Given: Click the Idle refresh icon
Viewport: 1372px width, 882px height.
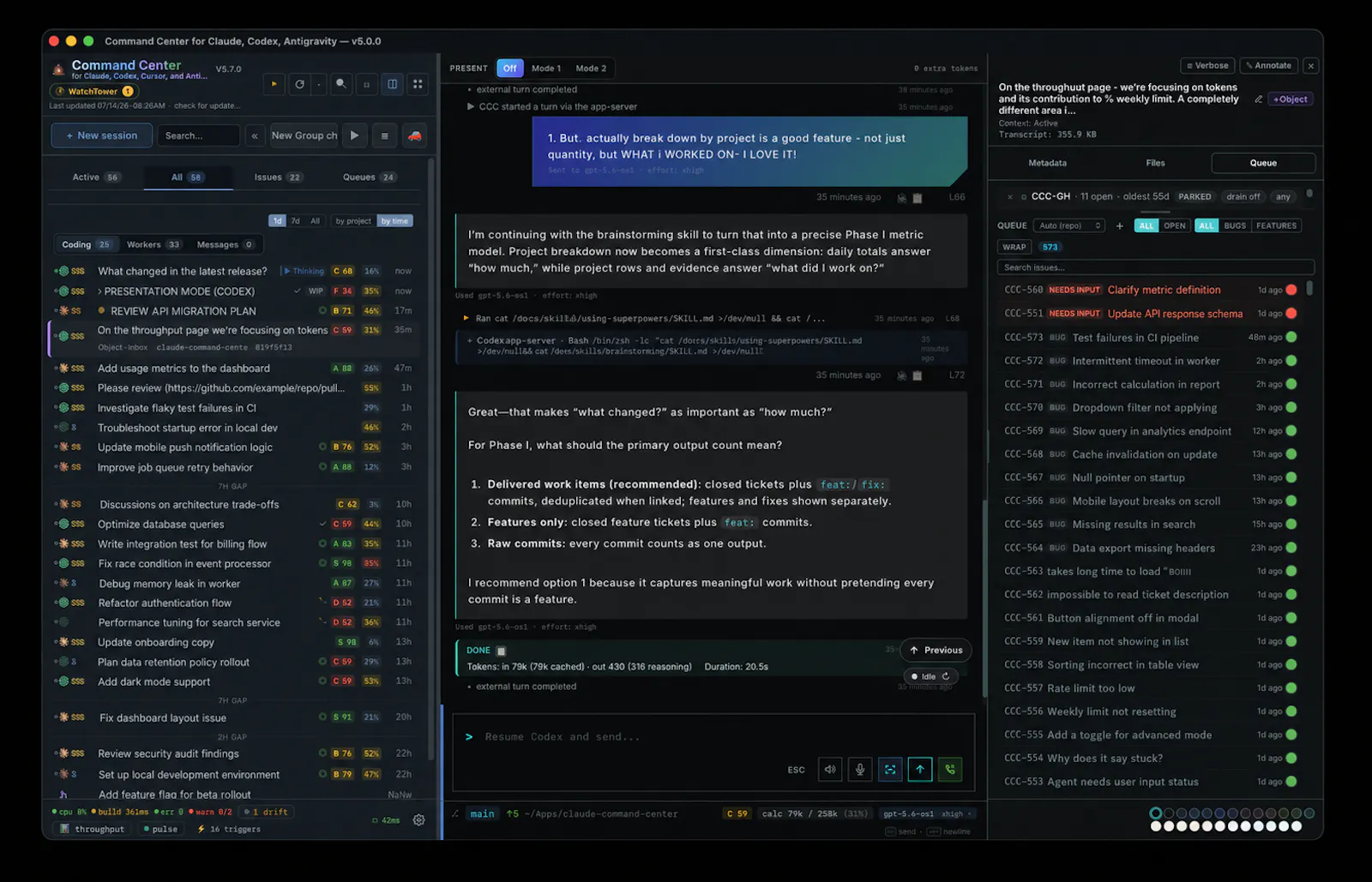Looking at the screenshot, I should click(x=946, y=676).
